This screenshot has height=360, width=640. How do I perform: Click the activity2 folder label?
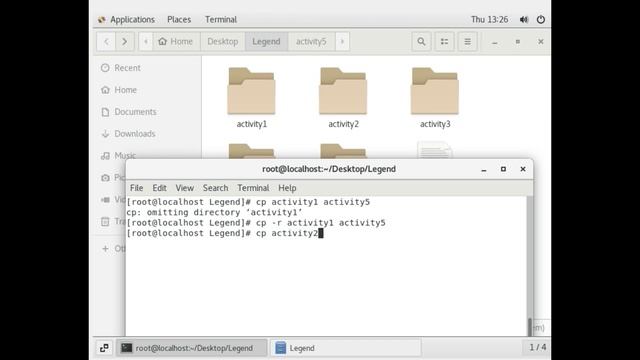343,124
